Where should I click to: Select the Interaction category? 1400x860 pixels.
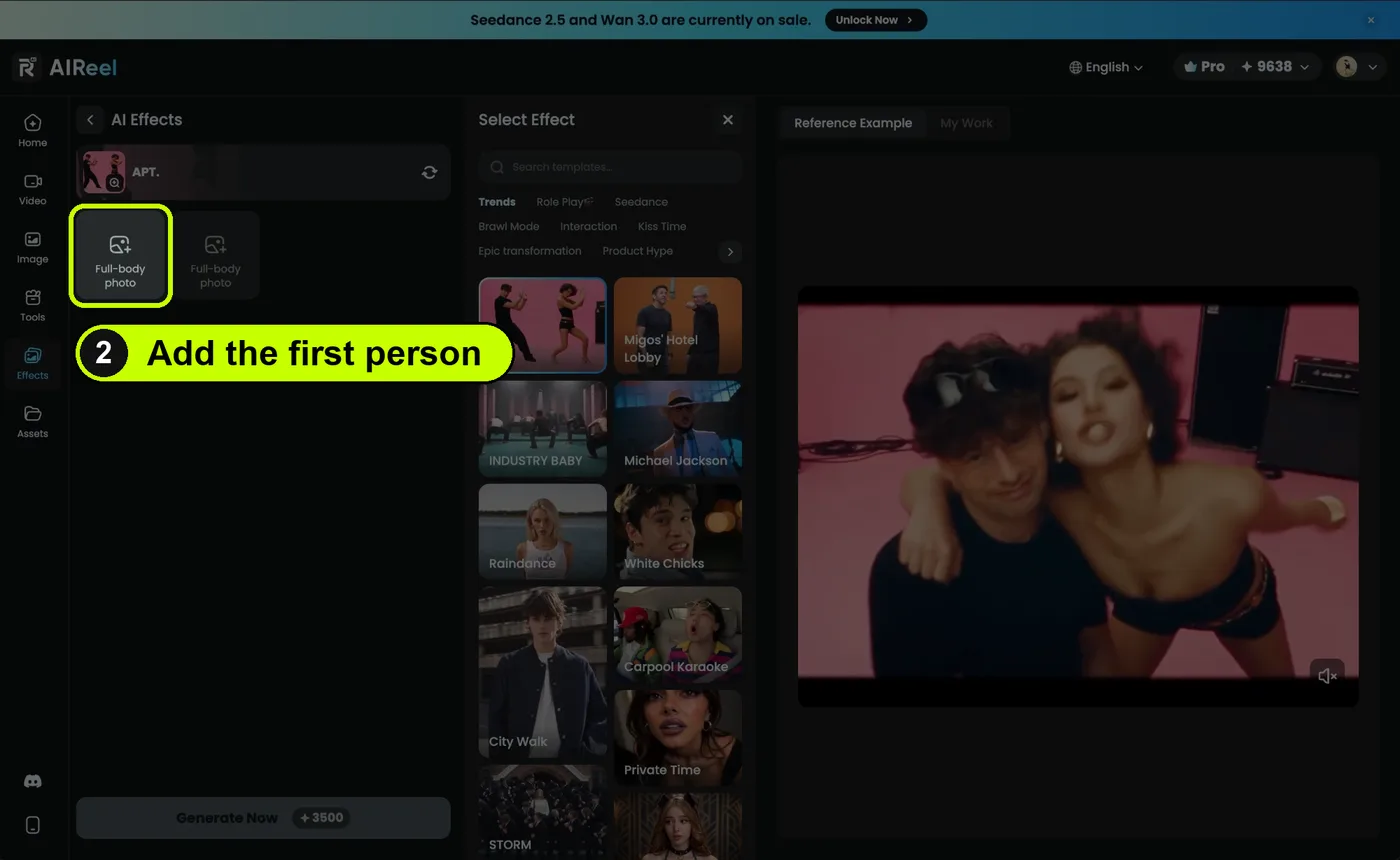click(x=588, y=227)
